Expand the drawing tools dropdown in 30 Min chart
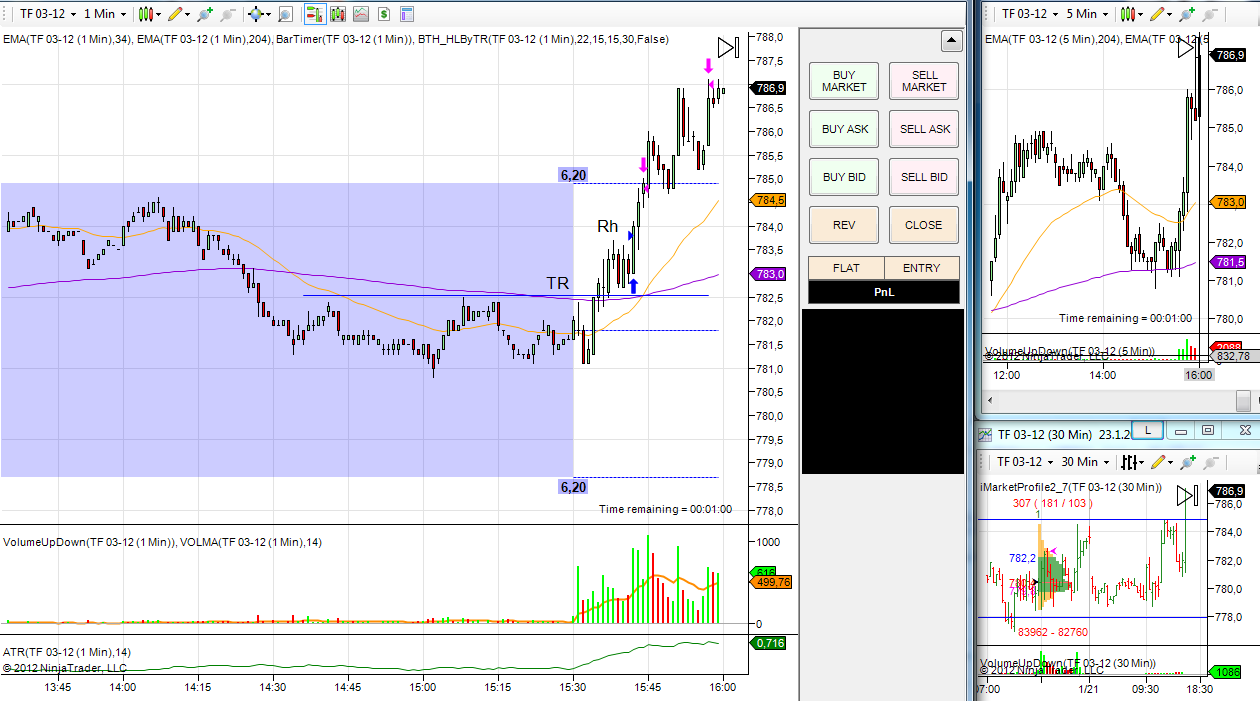The width and height of the screenshot is (1260, 701). click(1172, 462)
